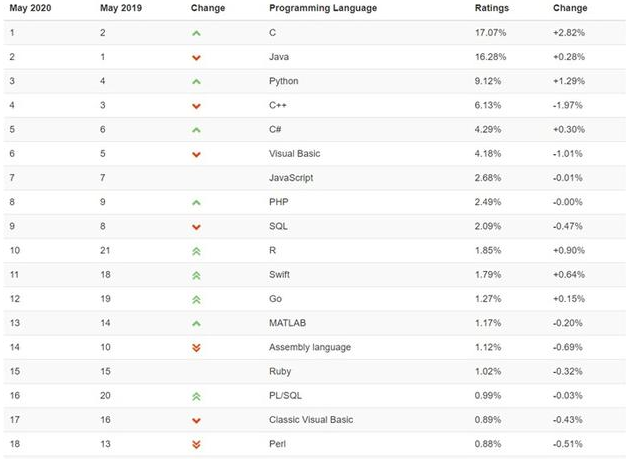Click the Visual Basic language name
626x459 pixels.
[x=295, y=153]
